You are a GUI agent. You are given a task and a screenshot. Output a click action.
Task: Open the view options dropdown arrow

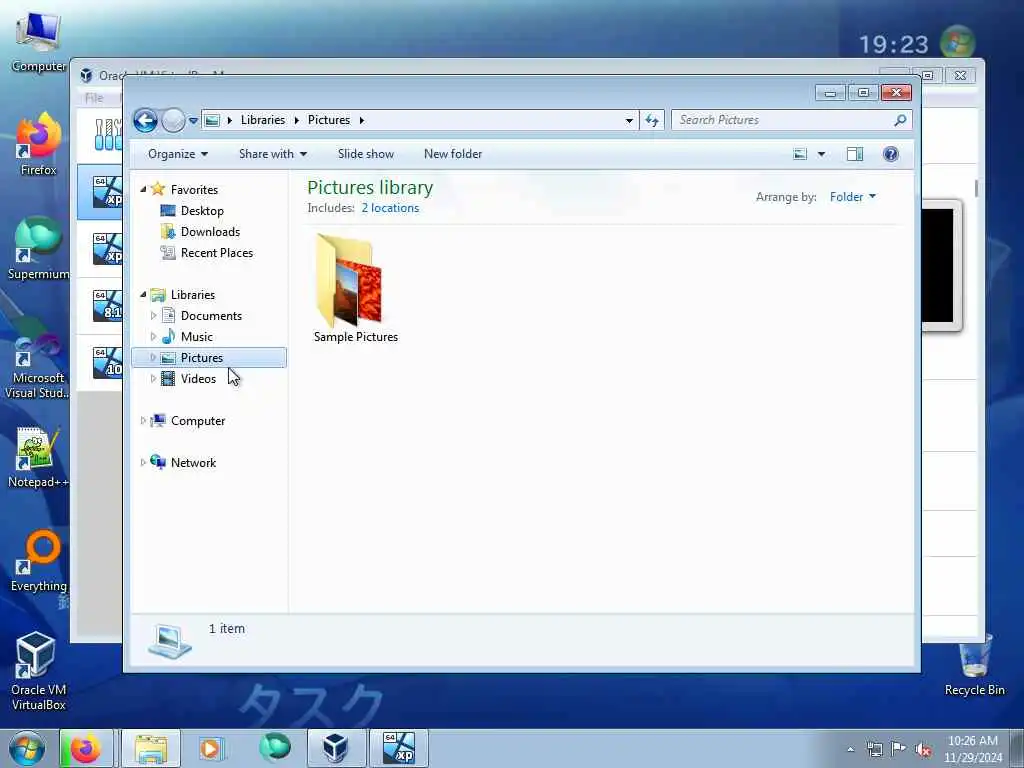821,154
